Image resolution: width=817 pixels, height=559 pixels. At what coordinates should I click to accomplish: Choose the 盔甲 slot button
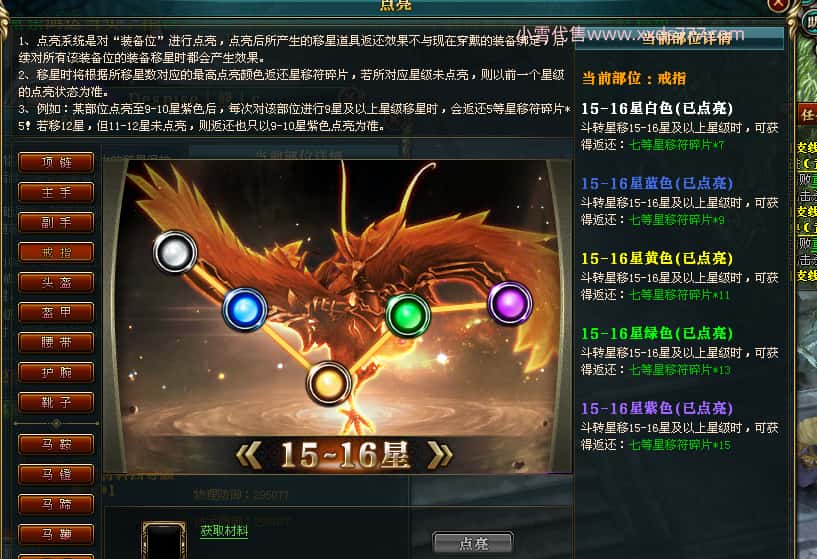click(x=56, y=313)
